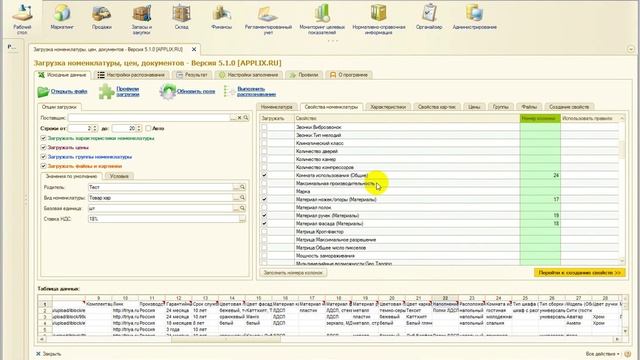
Task: Click the properties list vertical scrollbar thumb
Action: (622, 149)
